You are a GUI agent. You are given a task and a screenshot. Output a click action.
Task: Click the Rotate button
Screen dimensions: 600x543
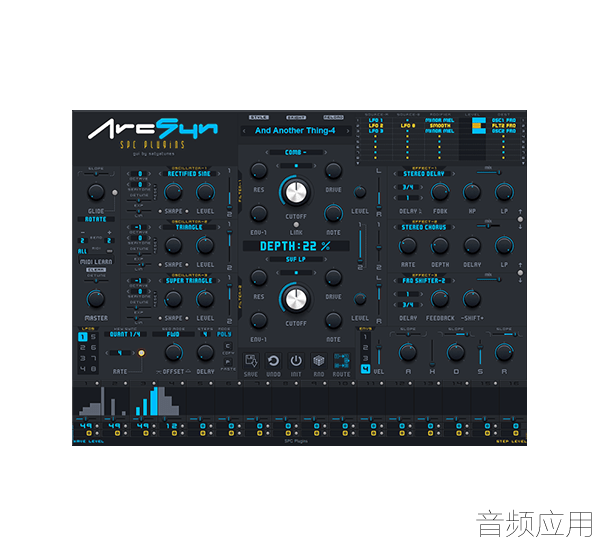96,219
